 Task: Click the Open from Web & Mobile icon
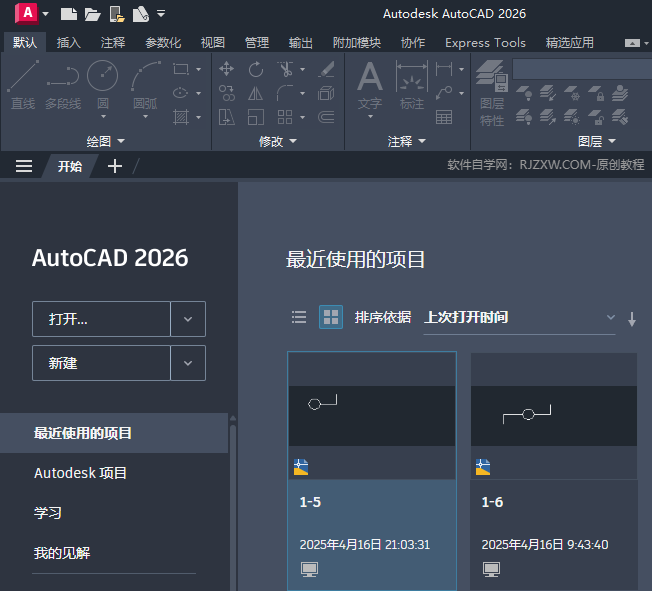(117, 14)
